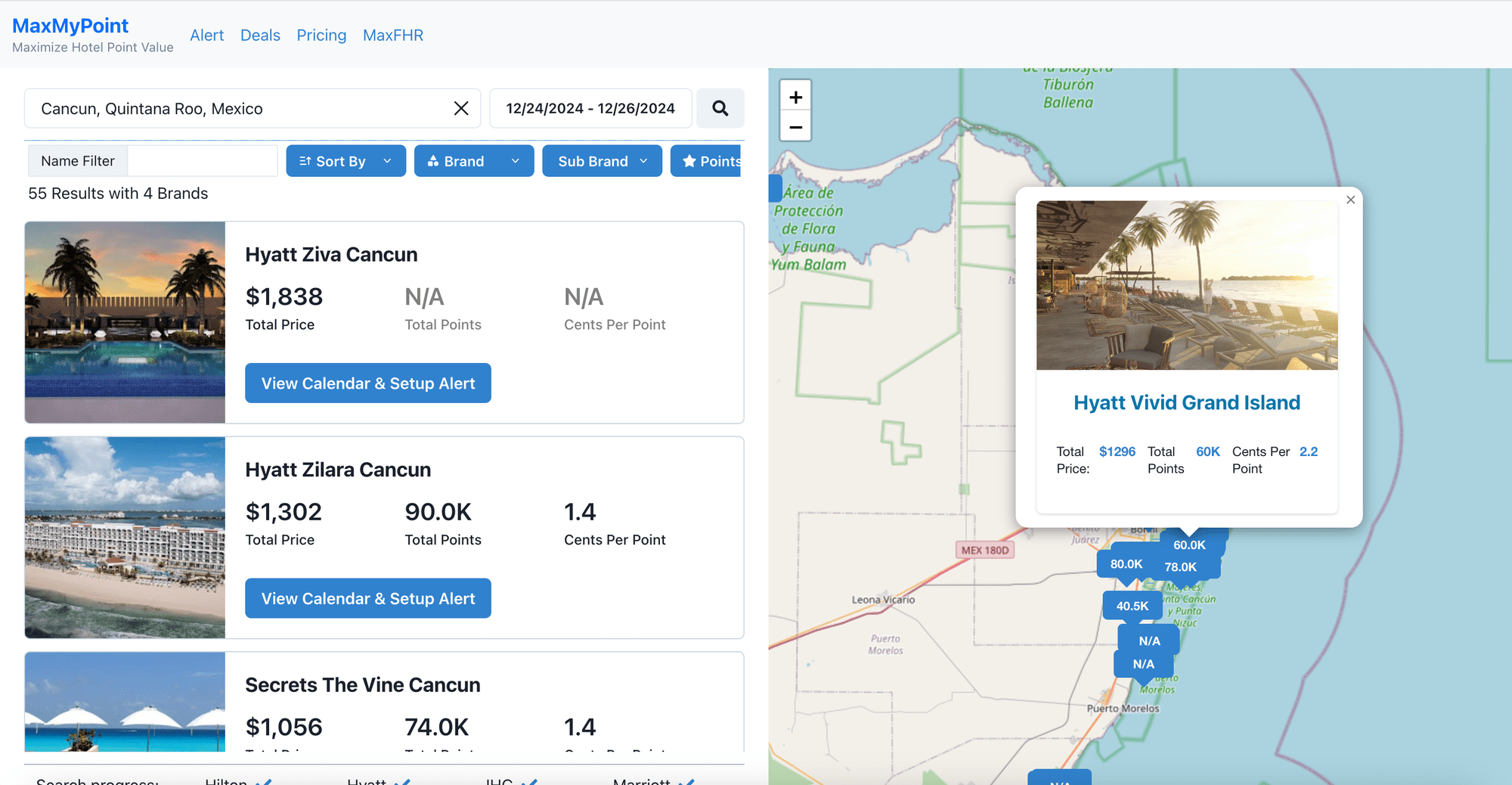View Calendar & Setup Alert for Hyatt Ziva
Screen dimensions: 1512x785
[368, 383]
